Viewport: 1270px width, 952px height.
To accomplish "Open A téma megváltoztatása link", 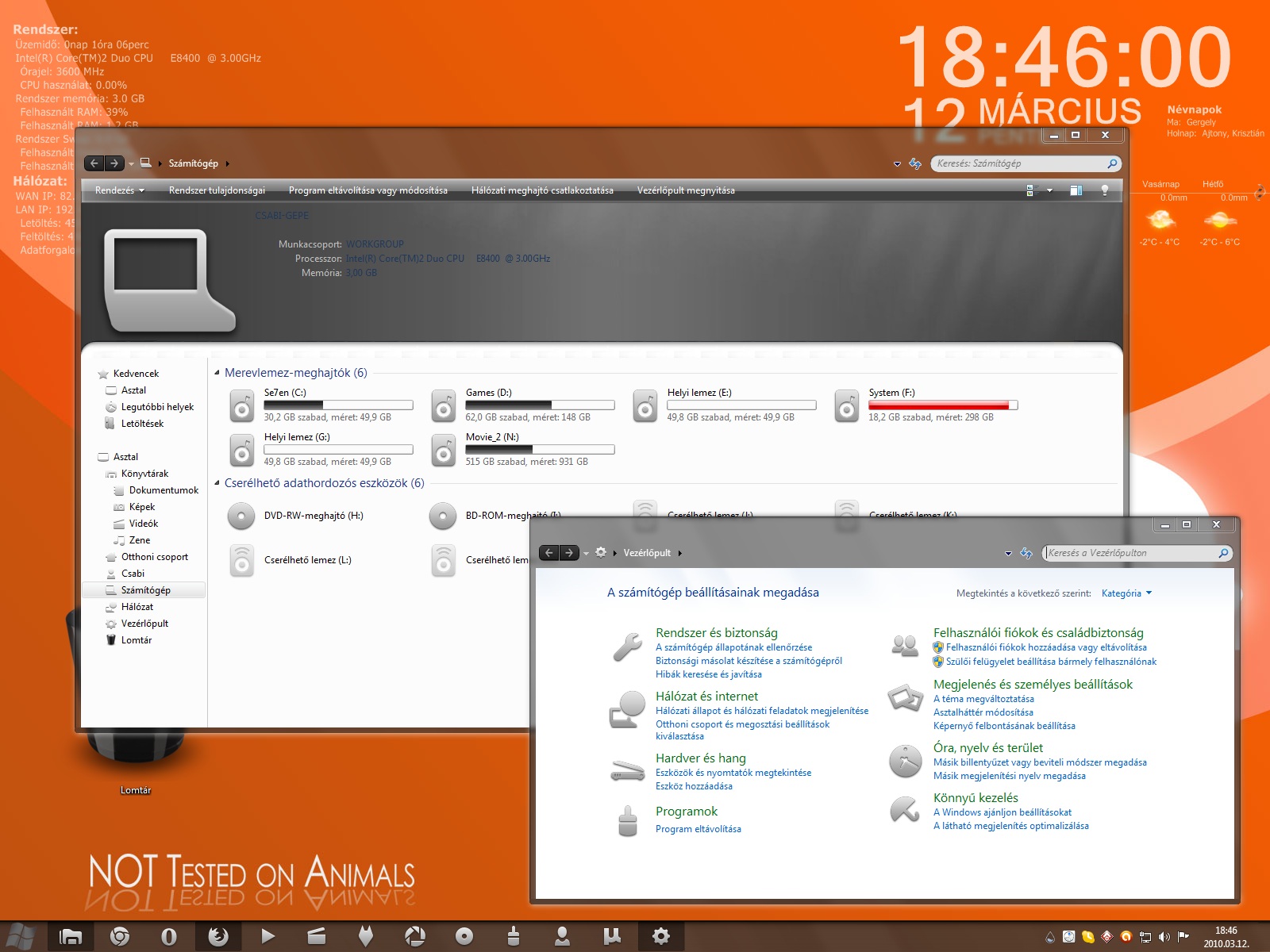I will (x=983, y=699).
